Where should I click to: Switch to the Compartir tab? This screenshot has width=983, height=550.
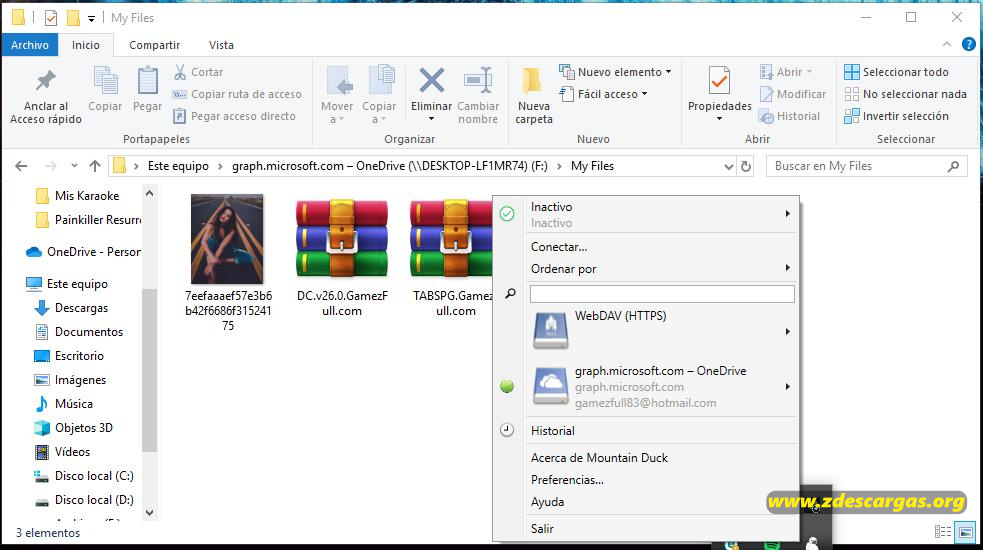[154, 45]
